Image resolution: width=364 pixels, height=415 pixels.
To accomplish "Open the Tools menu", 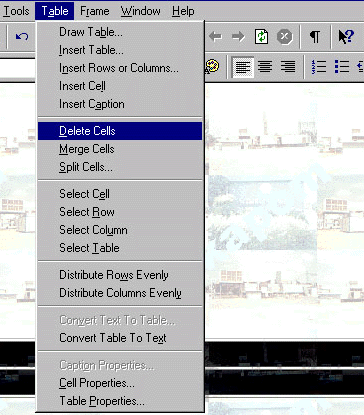I will pyautogui.click(x=16, y=11).
